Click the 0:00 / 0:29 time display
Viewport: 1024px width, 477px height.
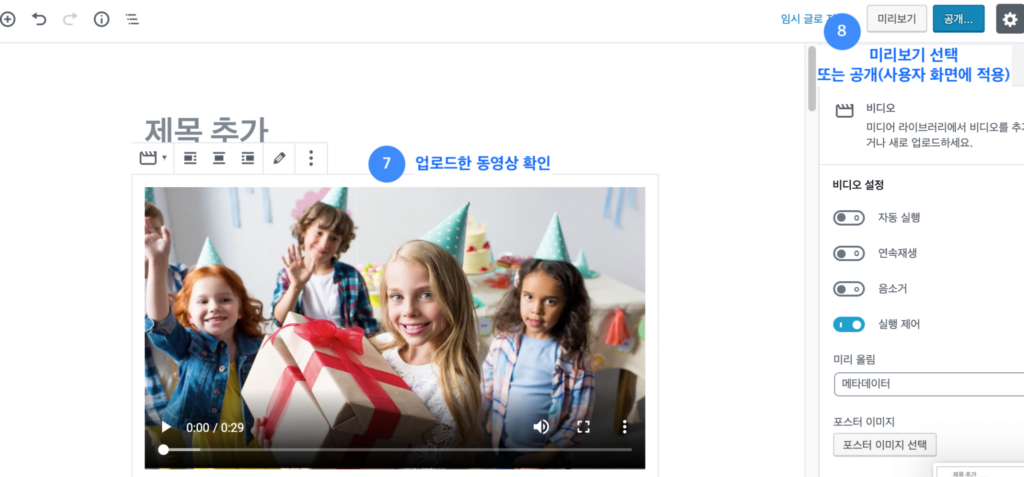215,427
